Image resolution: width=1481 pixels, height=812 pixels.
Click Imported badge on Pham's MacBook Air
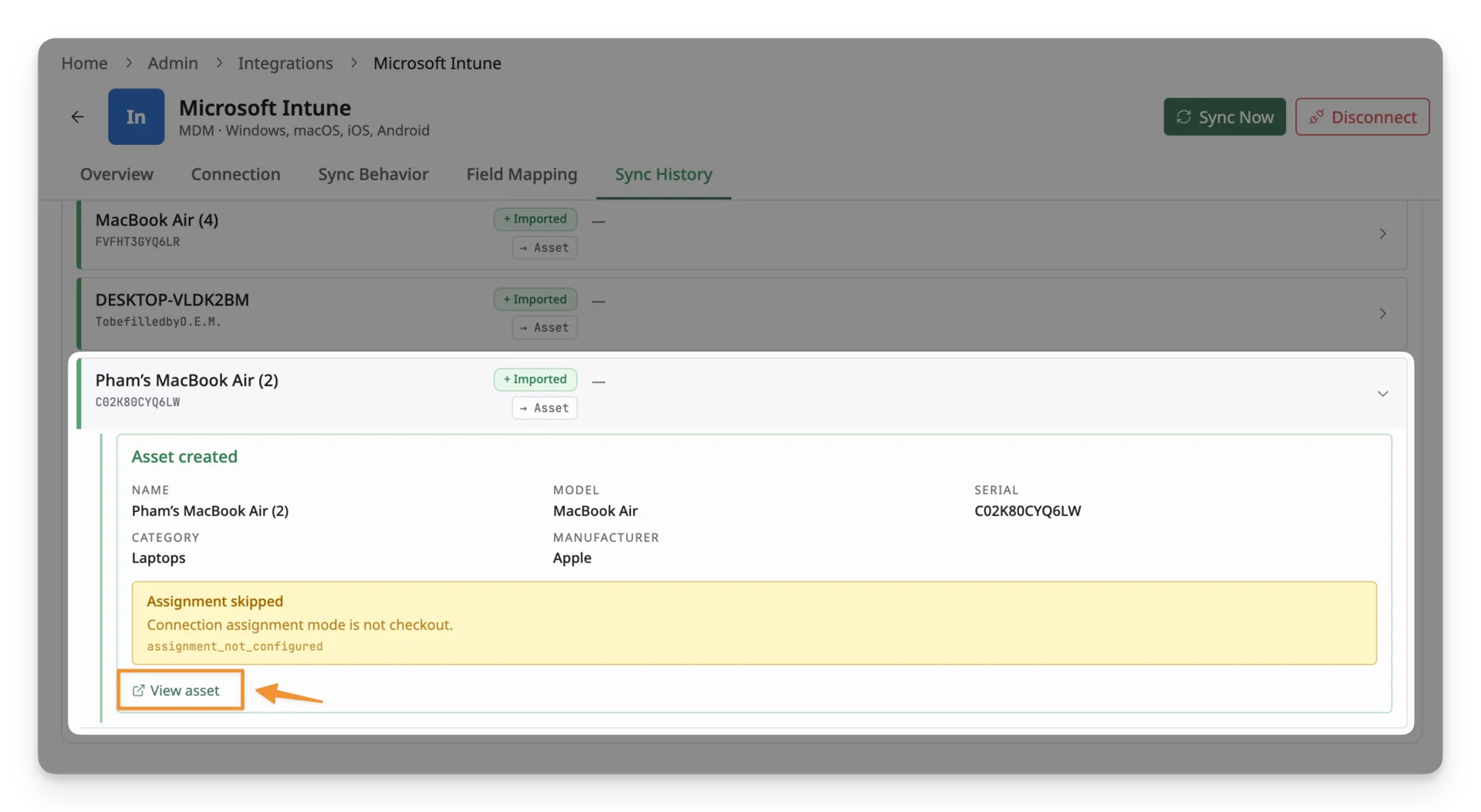click(x=535, y=379)
